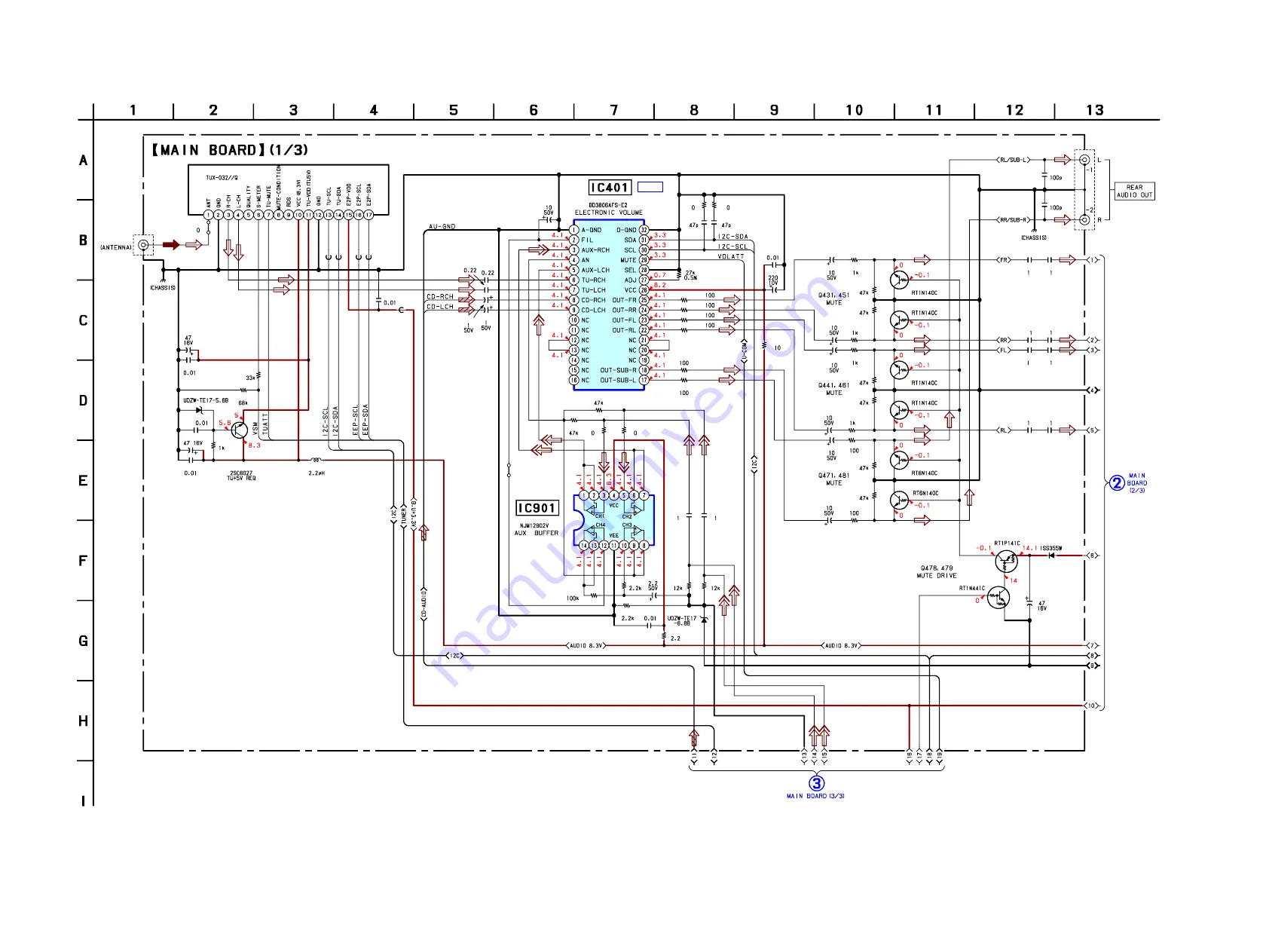The height and width of the screenshot is (952, 1266).
Task: Select the IC401 label box
Action: point(609,188)
